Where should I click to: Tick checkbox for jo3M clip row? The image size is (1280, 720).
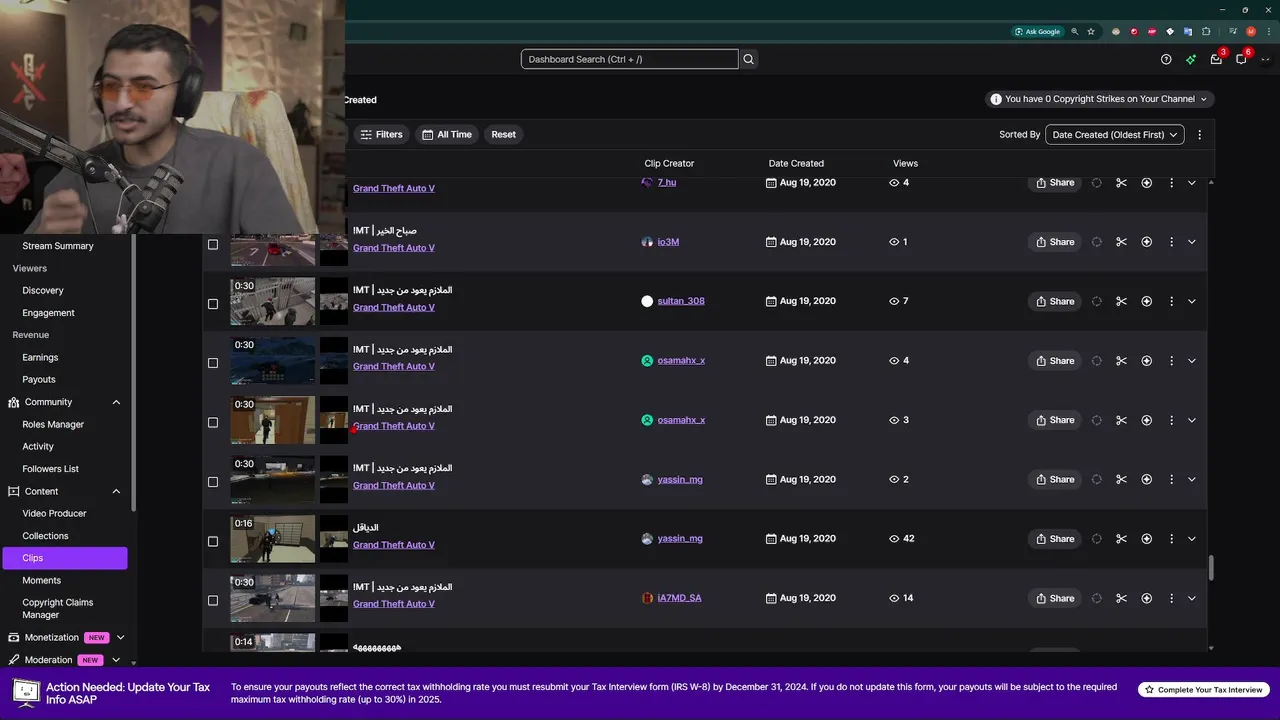point(212,244)
